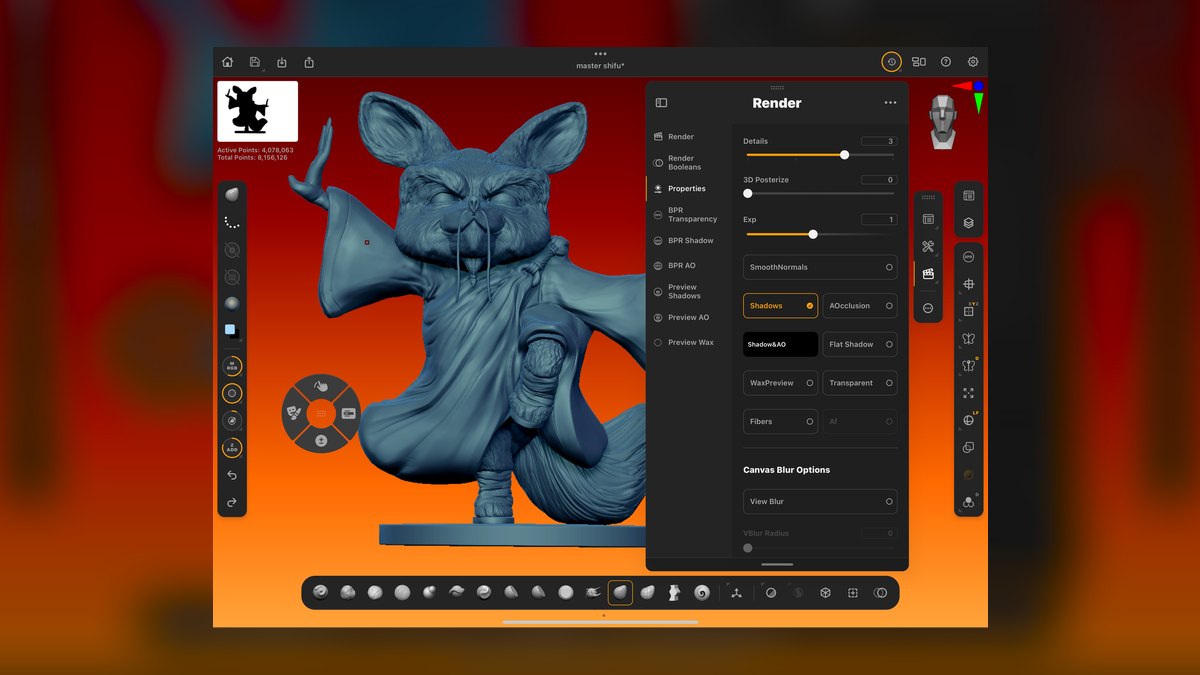
Task: Expand the Render panel using its bottom handle
Action: coord(777,564)
